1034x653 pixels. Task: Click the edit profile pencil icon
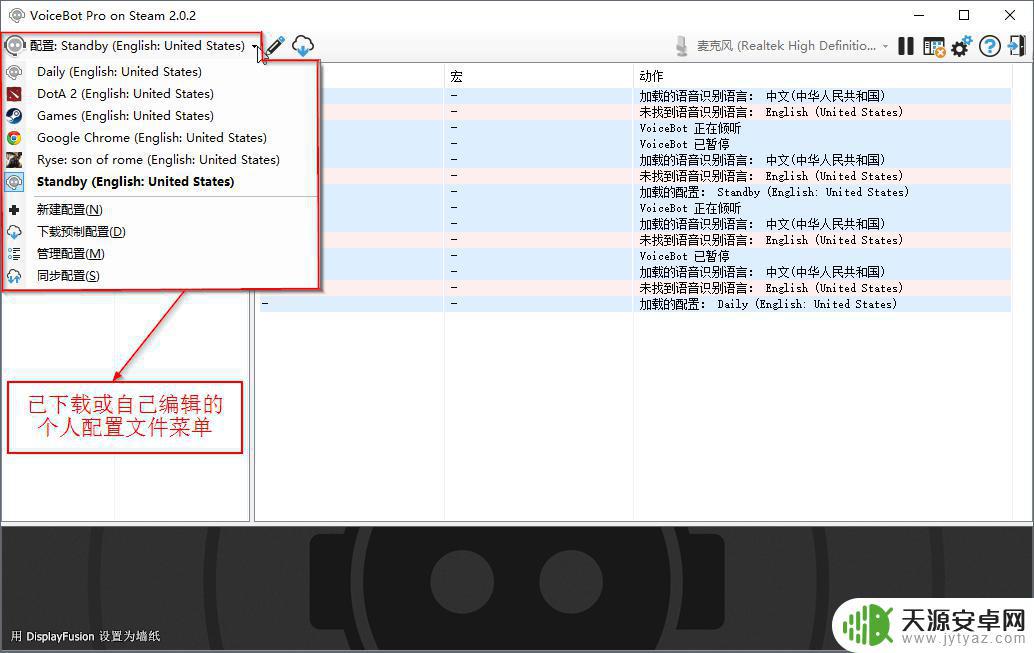click(276, 46)
